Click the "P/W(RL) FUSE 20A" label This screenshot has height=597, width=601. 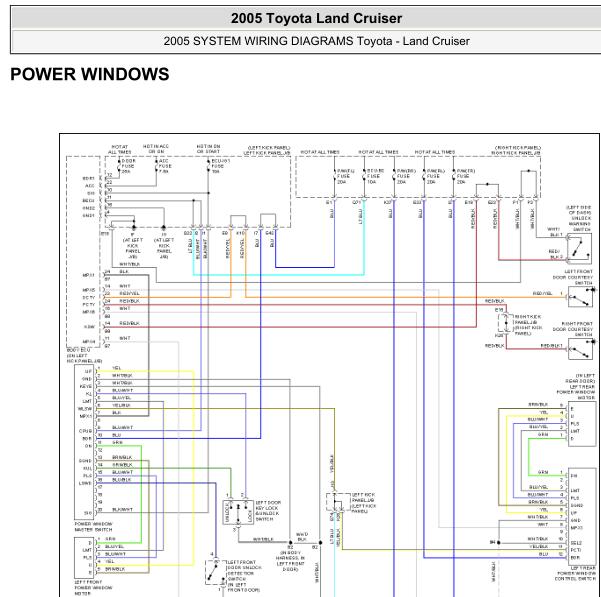coord(436,176)
